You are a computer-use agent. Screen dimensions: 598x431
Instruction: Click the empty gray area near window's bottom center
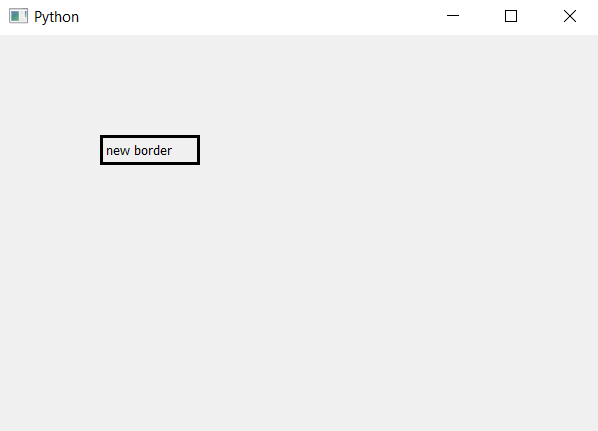coord(299,412)
